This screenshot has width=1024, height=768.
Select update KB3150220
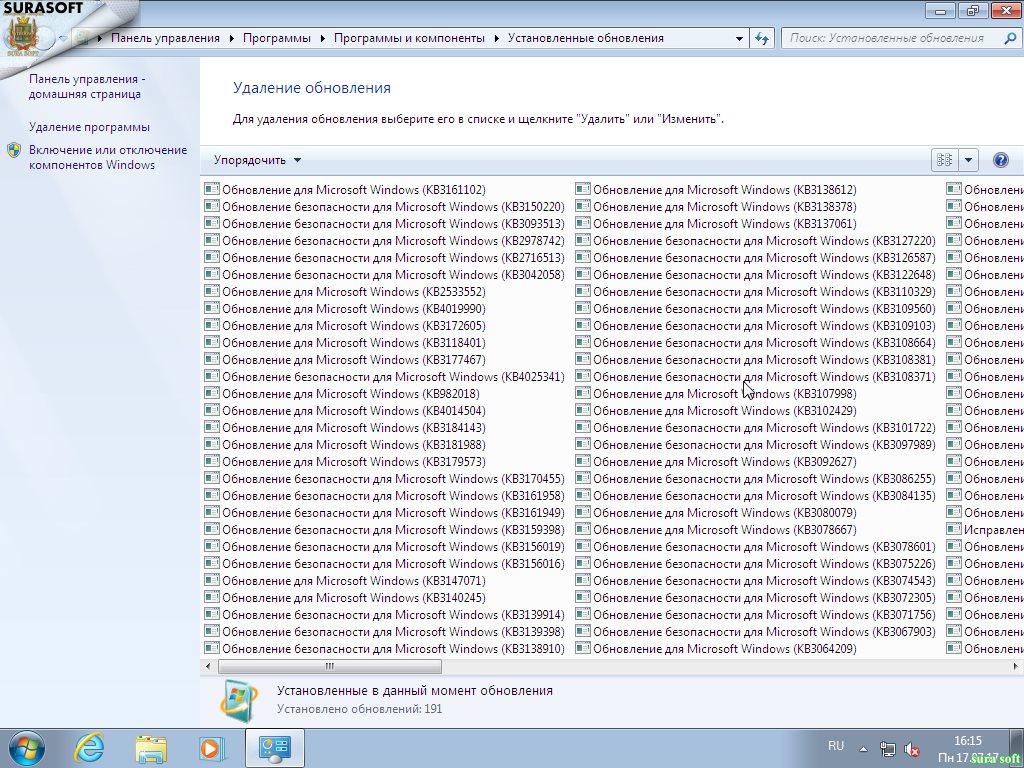[385, 206]
